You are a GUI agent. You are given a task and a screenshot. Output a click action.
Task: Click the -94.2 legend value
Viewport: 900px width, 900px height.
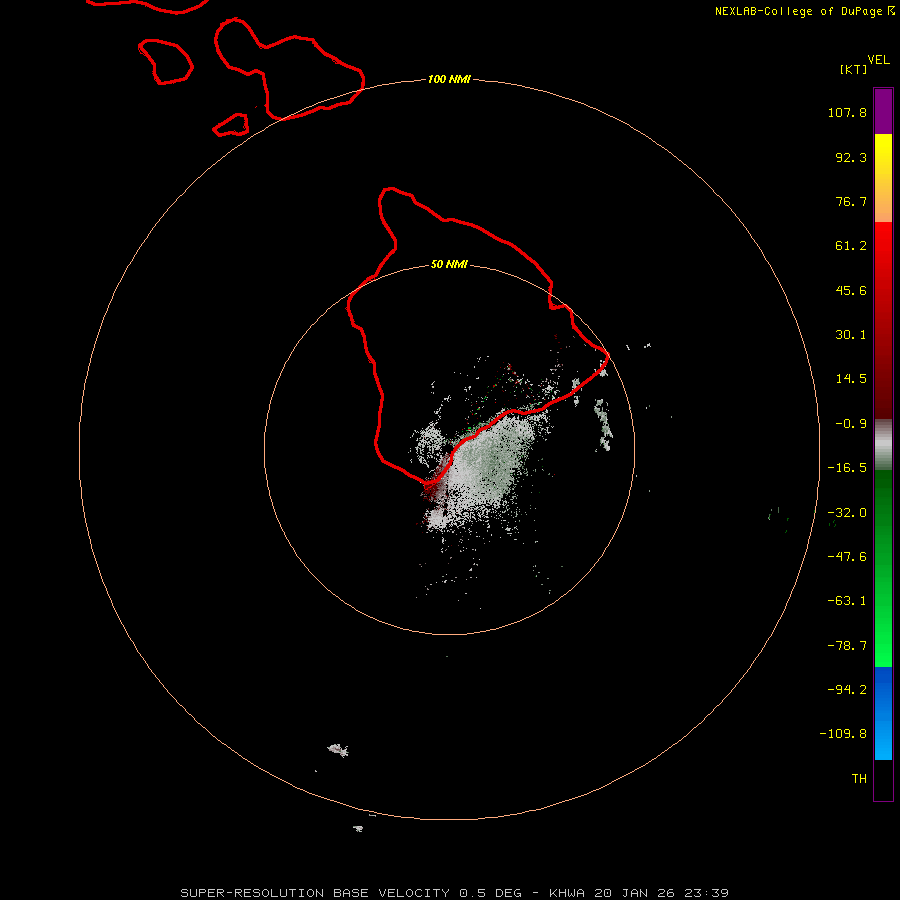(847, 690)
